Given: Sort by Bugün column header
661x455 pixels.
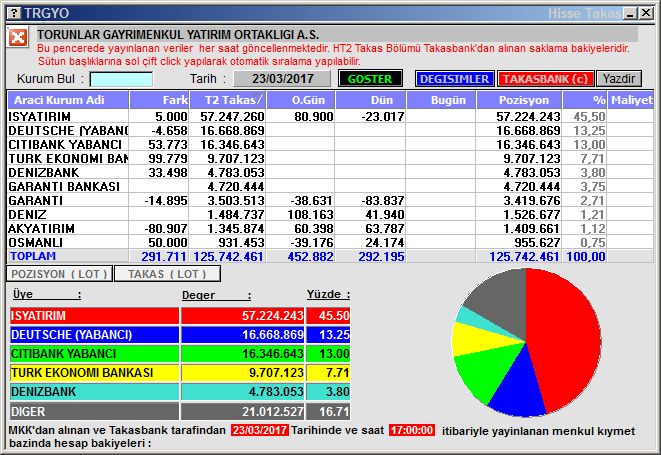Looking at the screenshot, I should click(441, 100).
